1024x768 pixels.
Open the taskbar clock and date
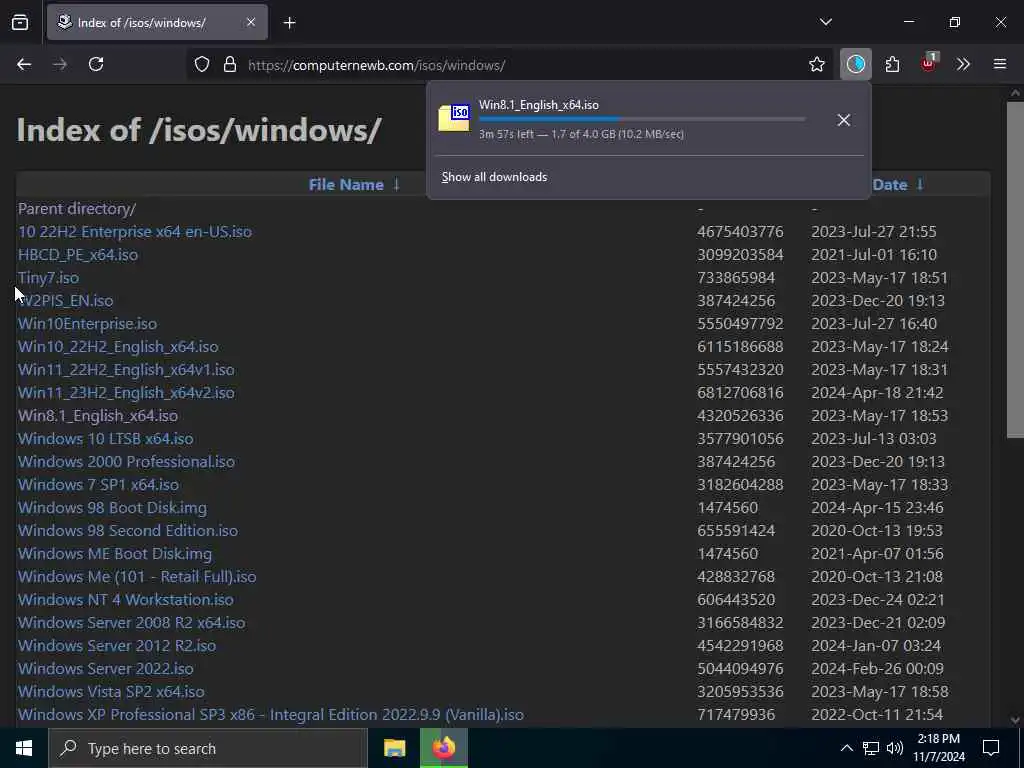(x=939, y=748)
